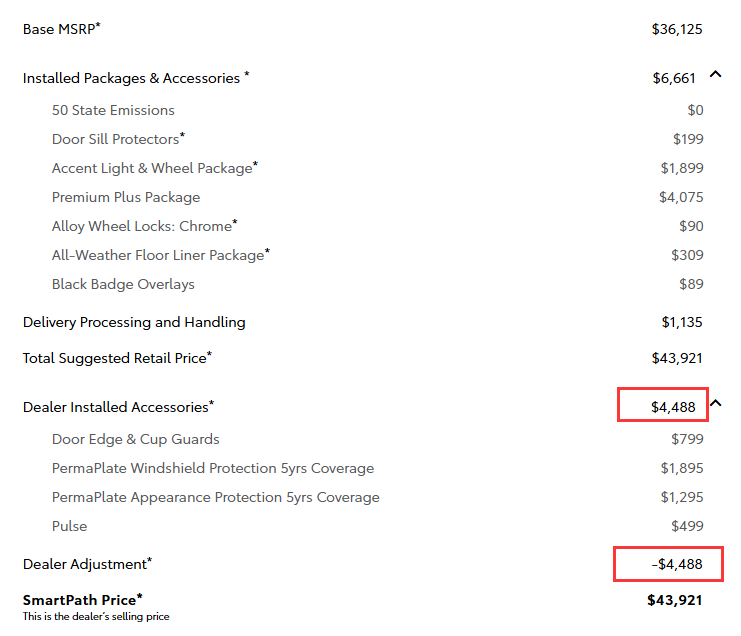The height and width of the screenshot is (636, 741).
Task: Select the Premium Plus Package line item
Action: (126, 197)
